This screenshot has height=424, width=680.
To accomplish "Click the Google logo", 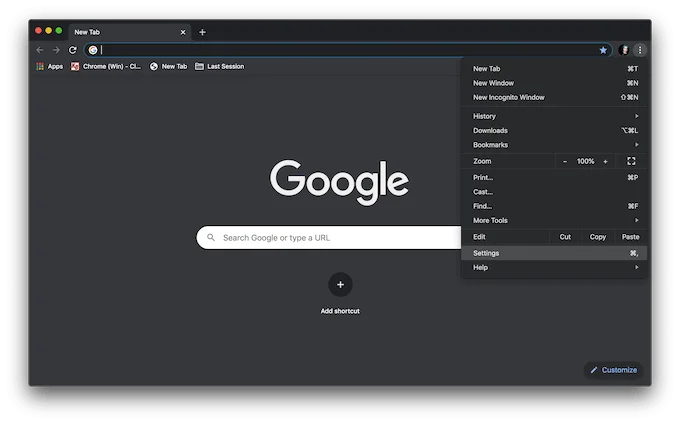I will 339,182.
